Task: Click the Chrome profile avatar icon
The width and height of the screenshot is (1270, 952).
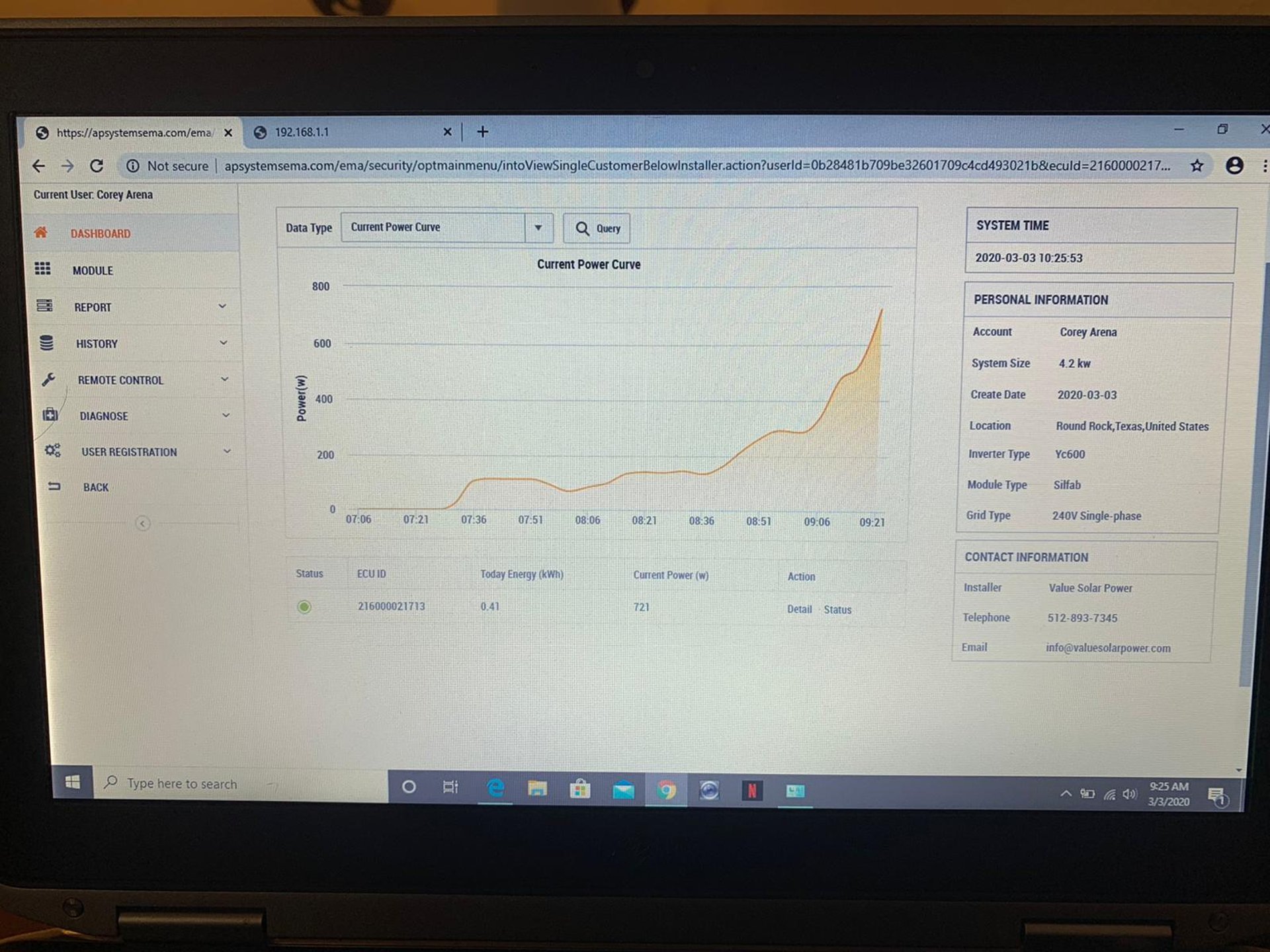Action: 1234,166
